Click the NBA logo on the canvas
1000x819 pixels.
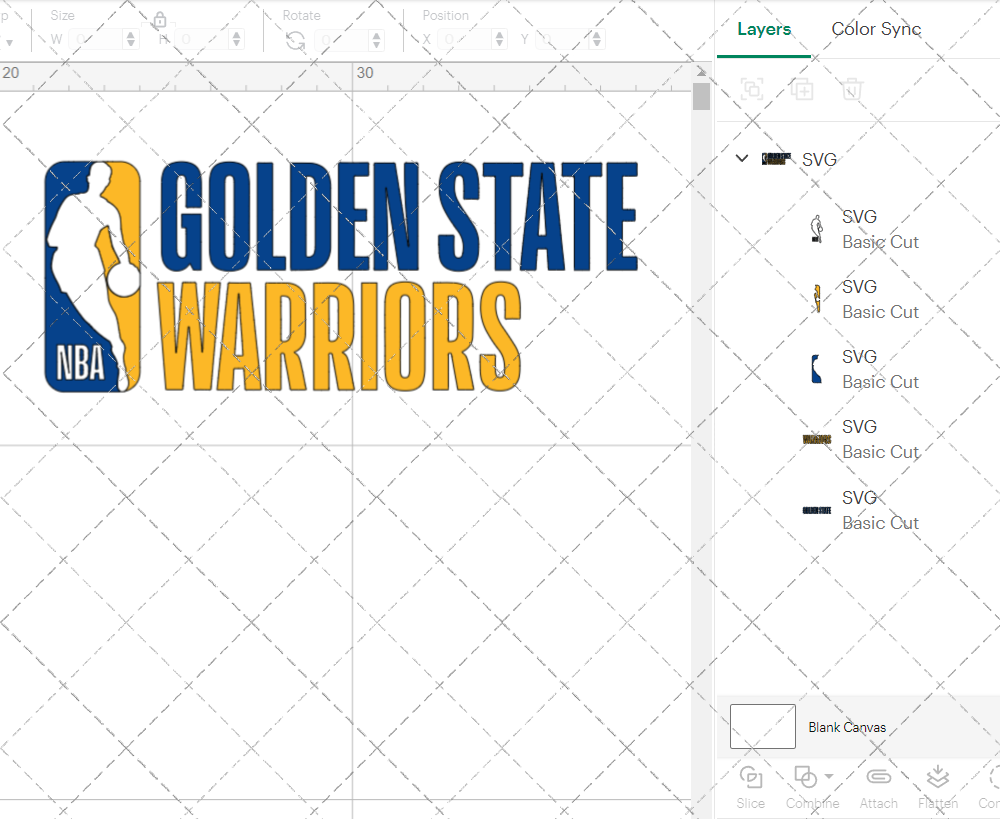[x=92, y=276]
